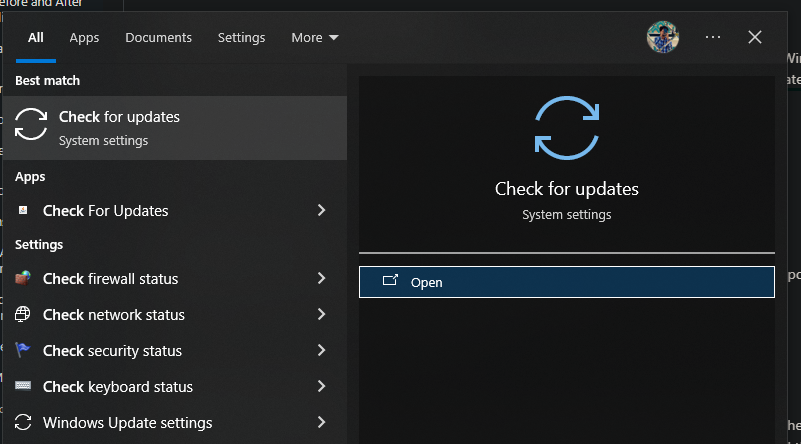Viewport: 801px width, 444px height.
Task: Click the sync icon beside Check for updates
Action: [31, 125]
